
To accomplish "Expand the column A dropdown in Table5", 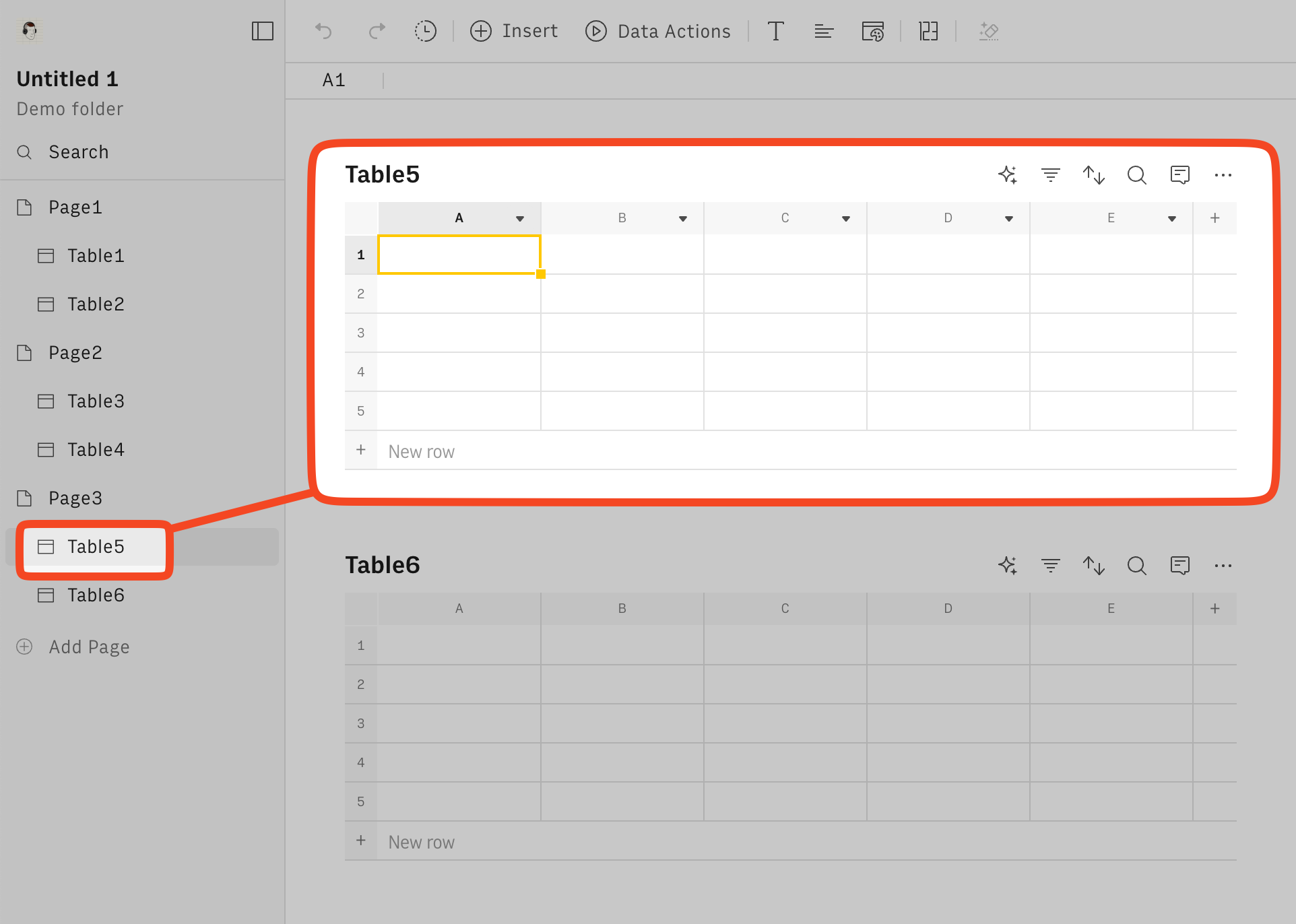I will point(520,217).
